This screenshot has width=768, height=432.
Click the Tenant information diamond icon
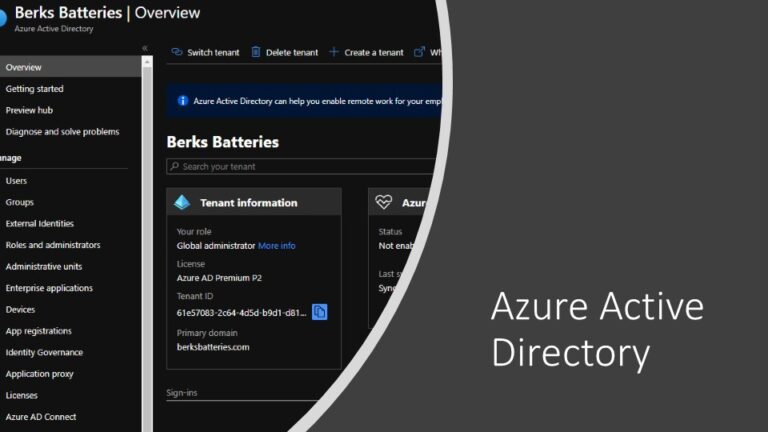coord(182,202)
